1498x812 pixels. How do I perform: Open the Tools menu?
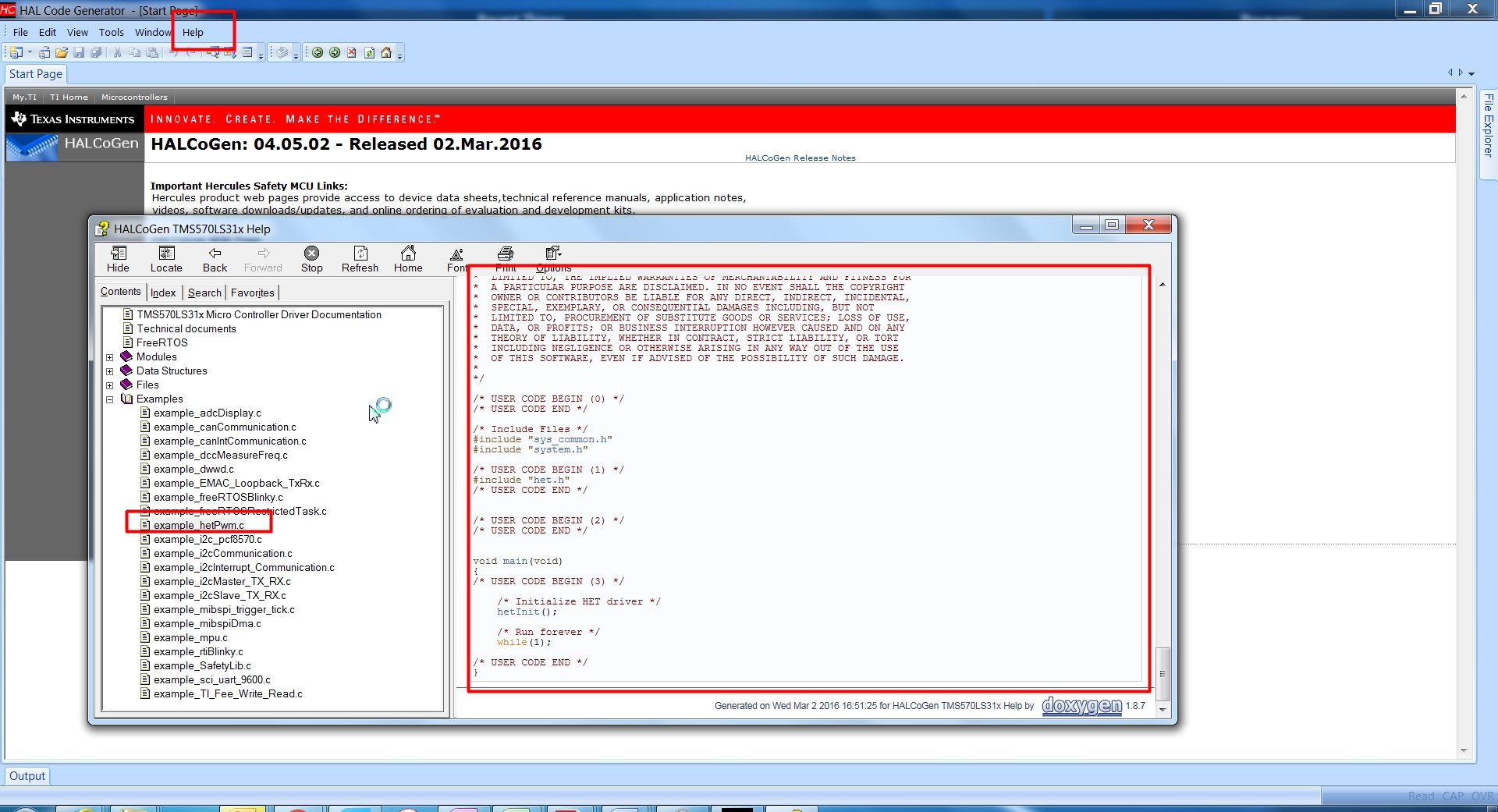[x=112, y=32]
